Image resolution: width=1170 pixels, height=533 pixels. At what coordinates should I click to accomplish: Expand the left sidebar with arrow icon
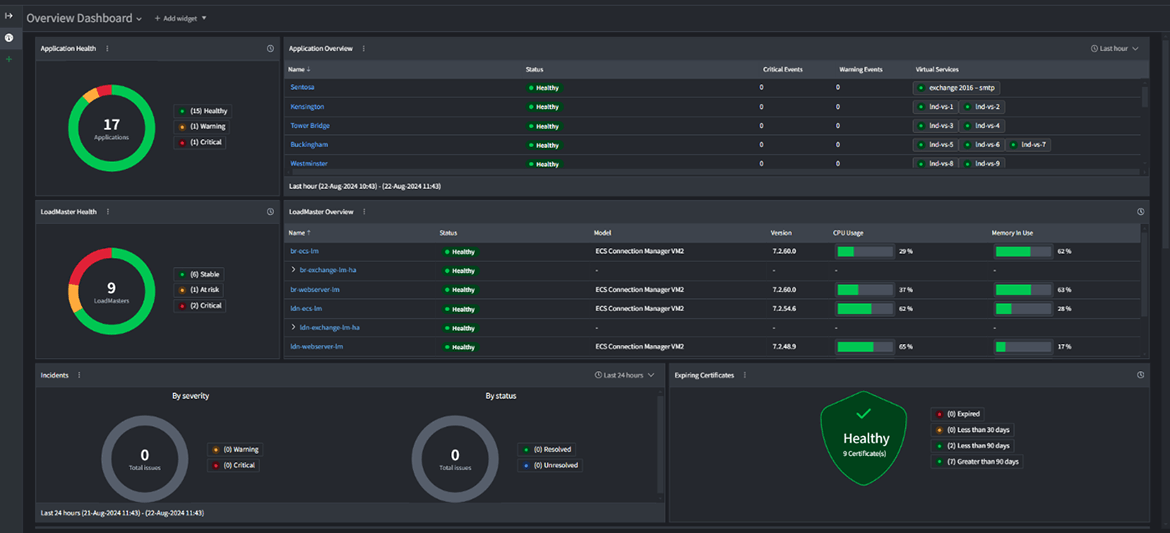9,16
